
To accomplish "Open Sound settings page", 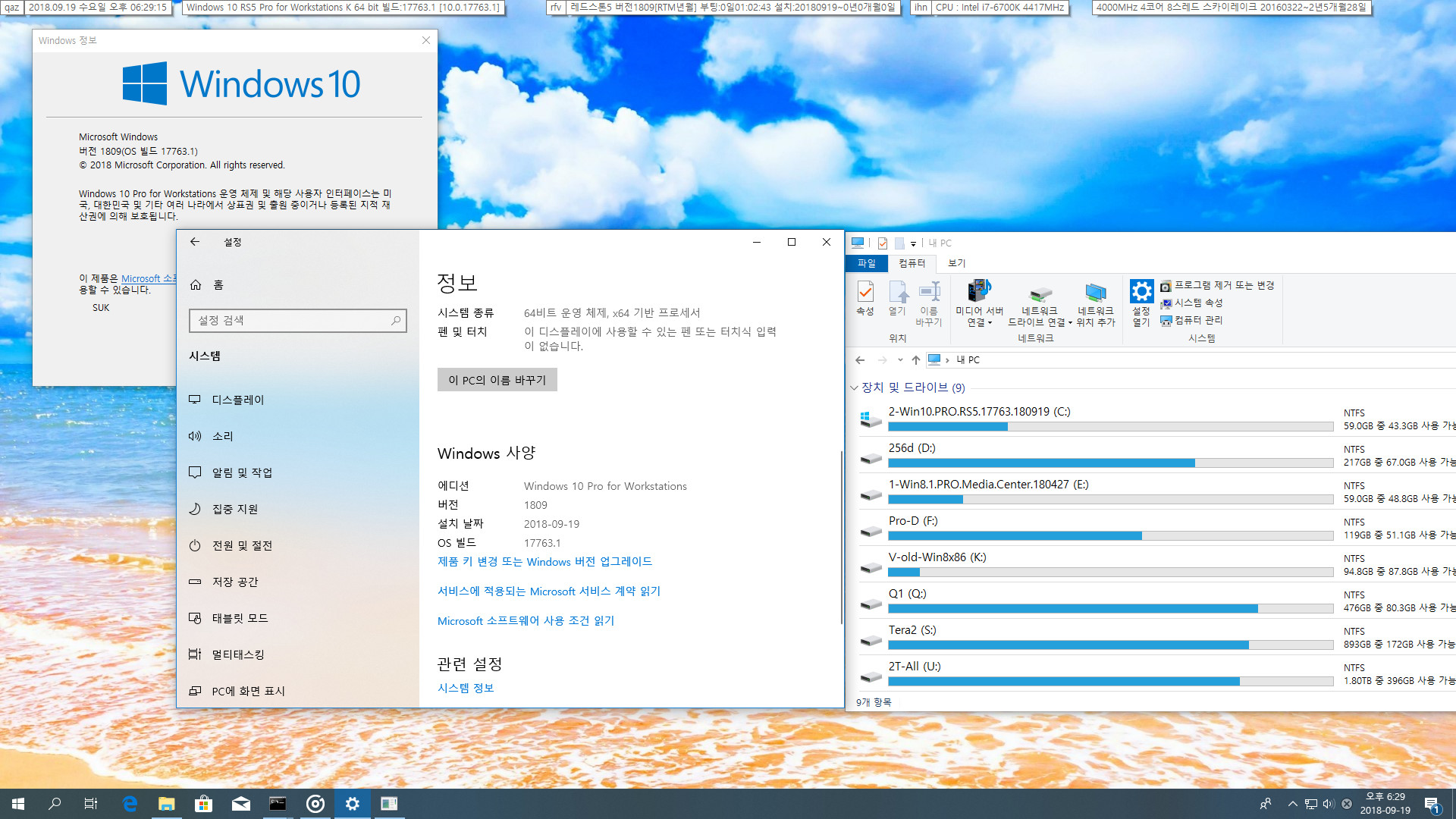I will (297, 436).
